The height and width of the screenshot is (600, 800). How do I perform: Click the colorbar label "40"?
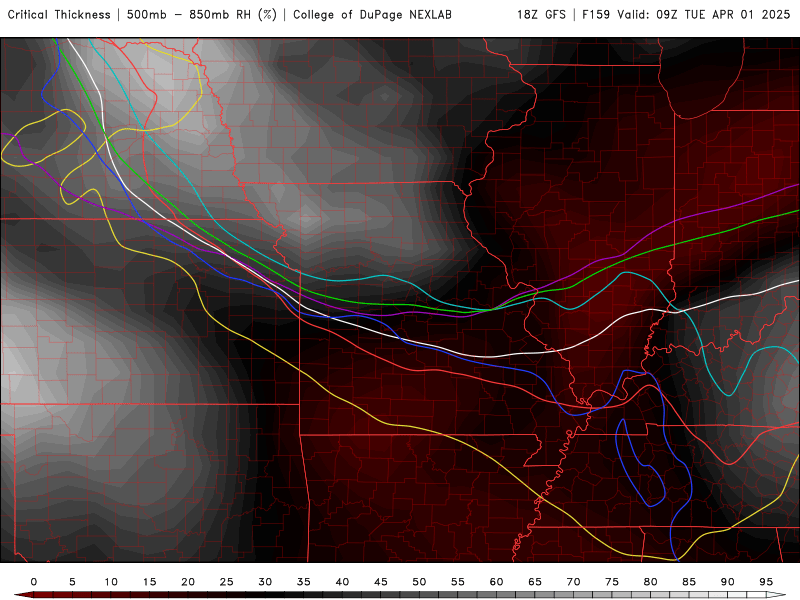[x=342, y=582]
